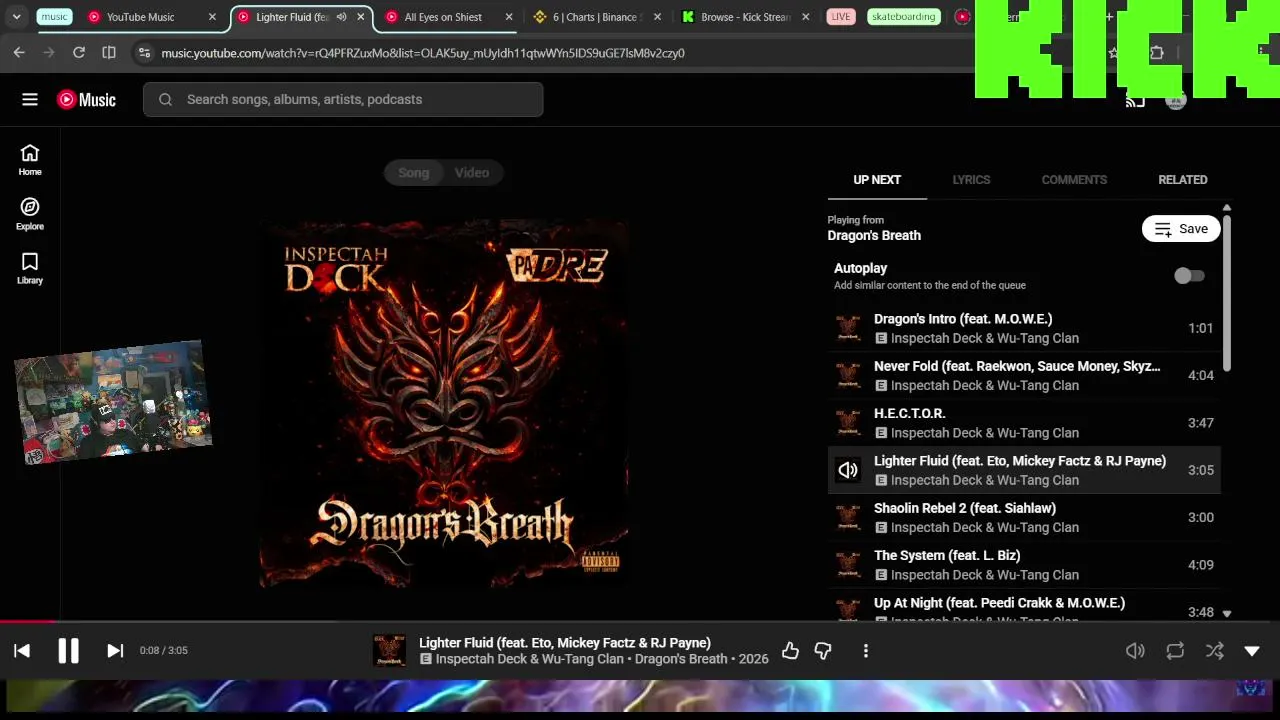Click the queue scroll down arrow
This screenshot has height=720, width=1280.
point(1227,613)
